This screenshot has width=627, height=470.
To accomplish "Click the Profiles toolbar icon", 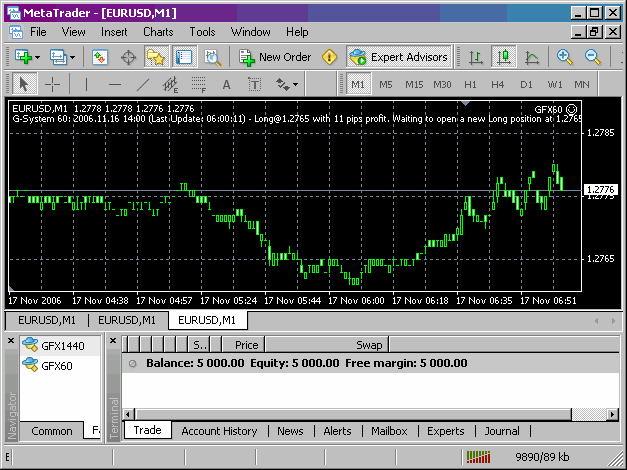I will coord(58,57).
